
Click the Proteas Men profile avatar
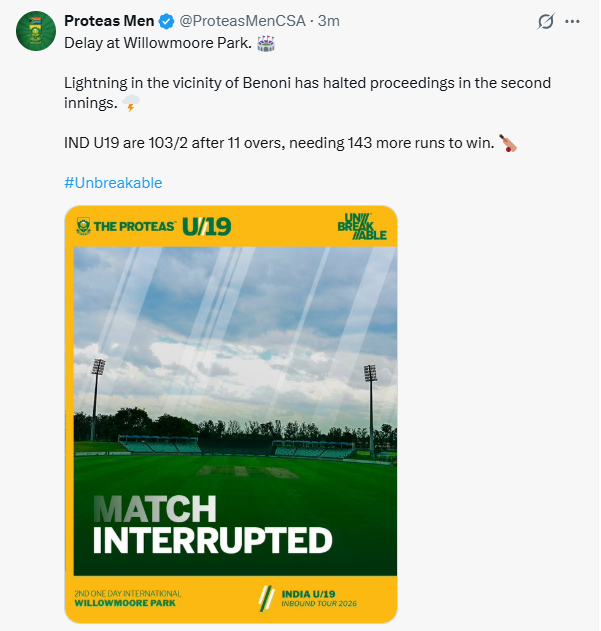click(35, 32)
